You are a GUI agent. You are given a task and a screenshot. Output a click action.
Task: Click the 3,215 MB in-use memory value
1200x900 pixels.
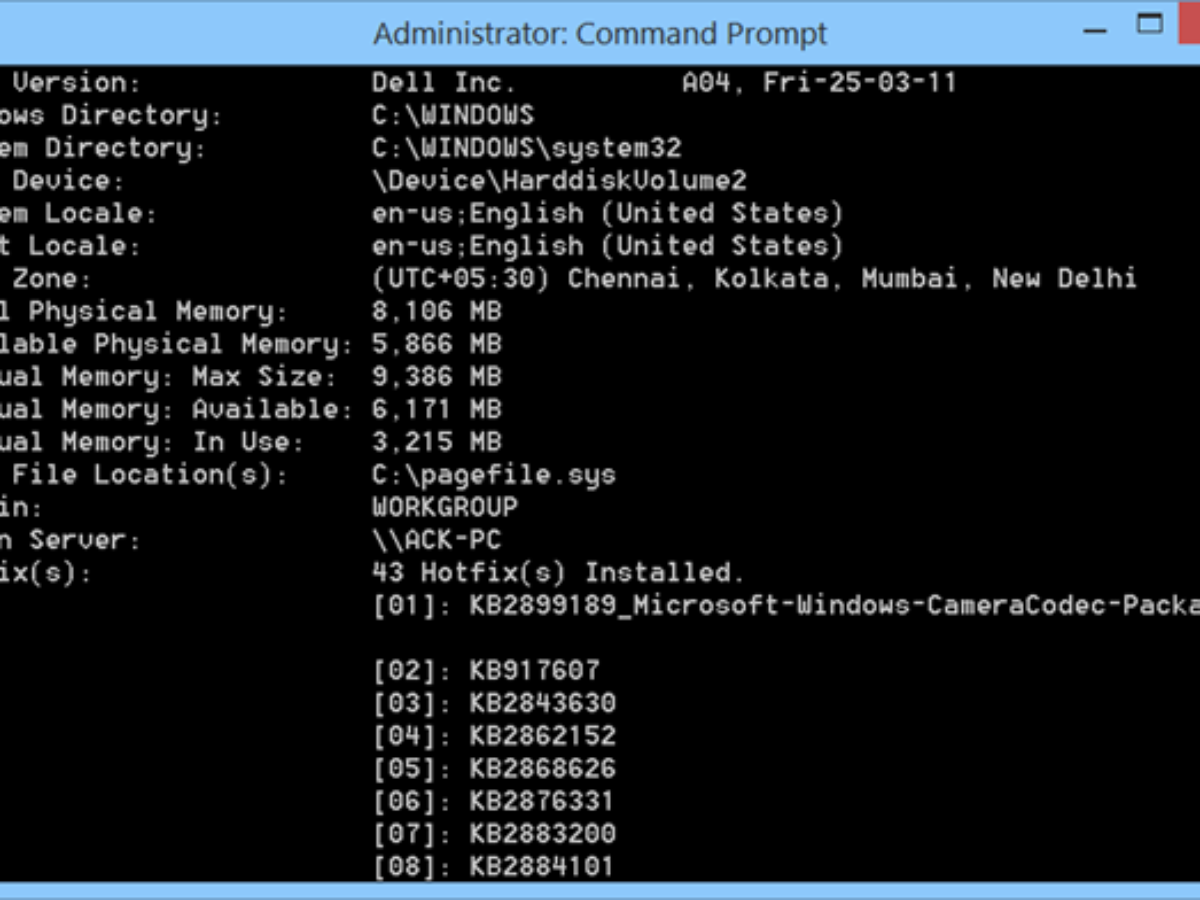436,442
